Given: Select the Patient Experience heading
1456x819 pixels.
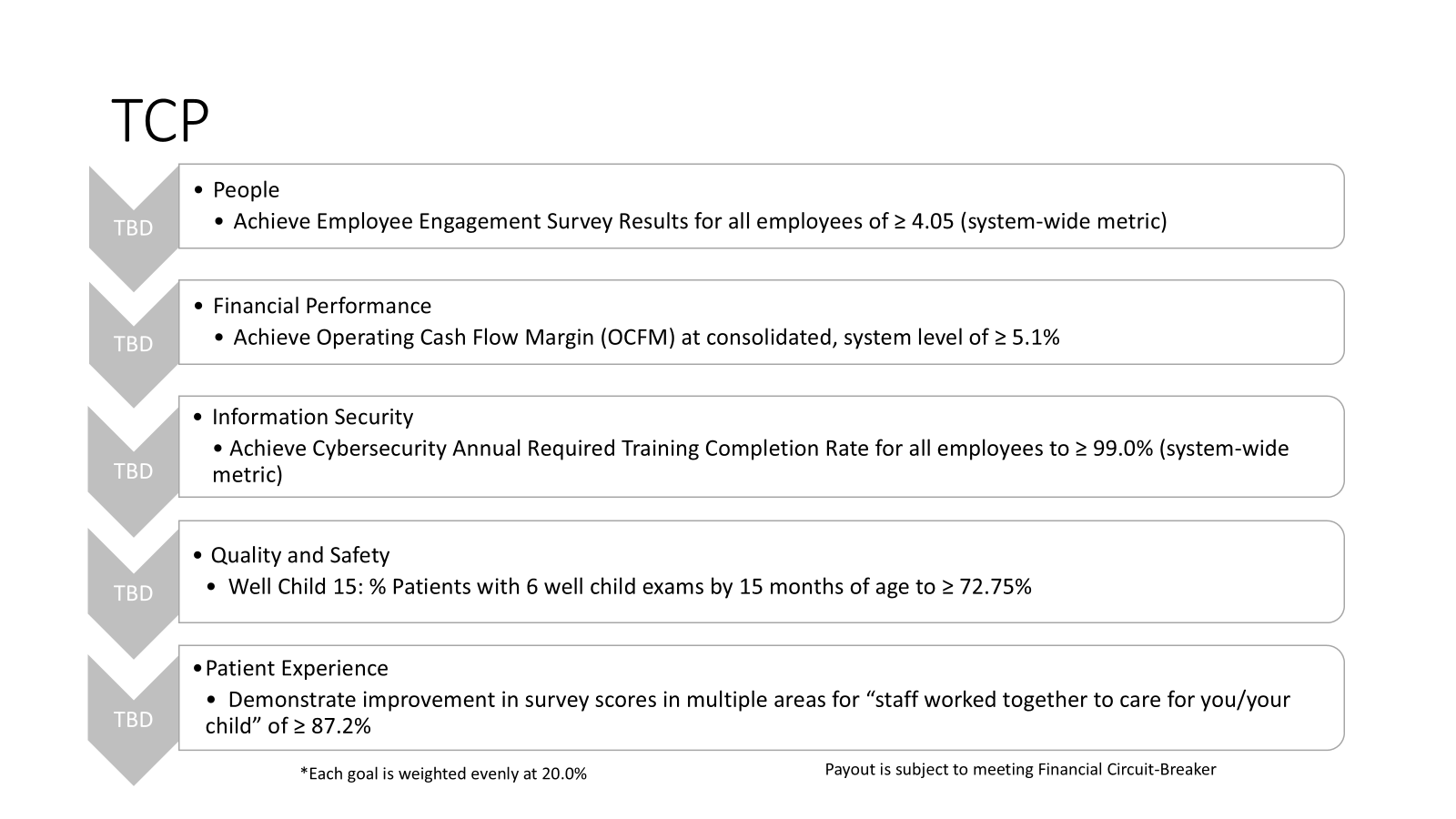Looking at the screenshot, I should [x=297, y=668].
